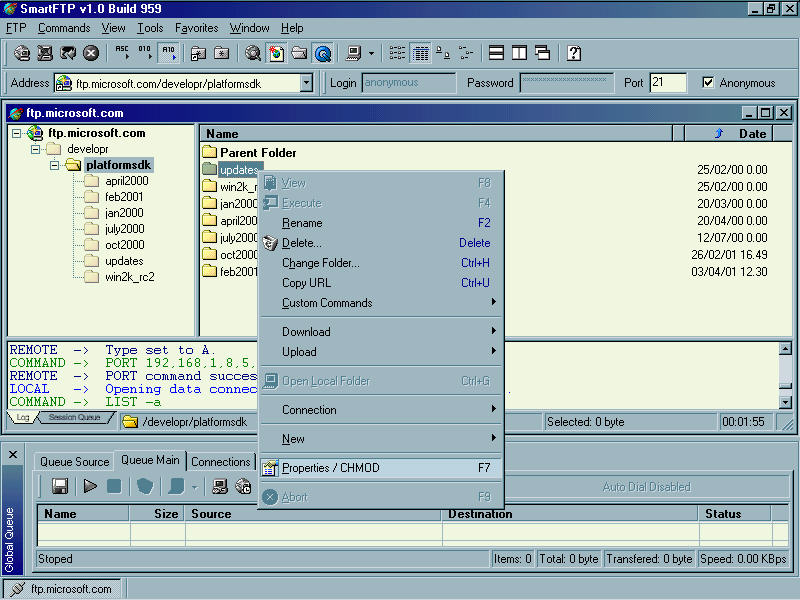The height and width of the screenshot is (600, 800).
Task: Open the Queue Source tab
Action: pos(74,462)
